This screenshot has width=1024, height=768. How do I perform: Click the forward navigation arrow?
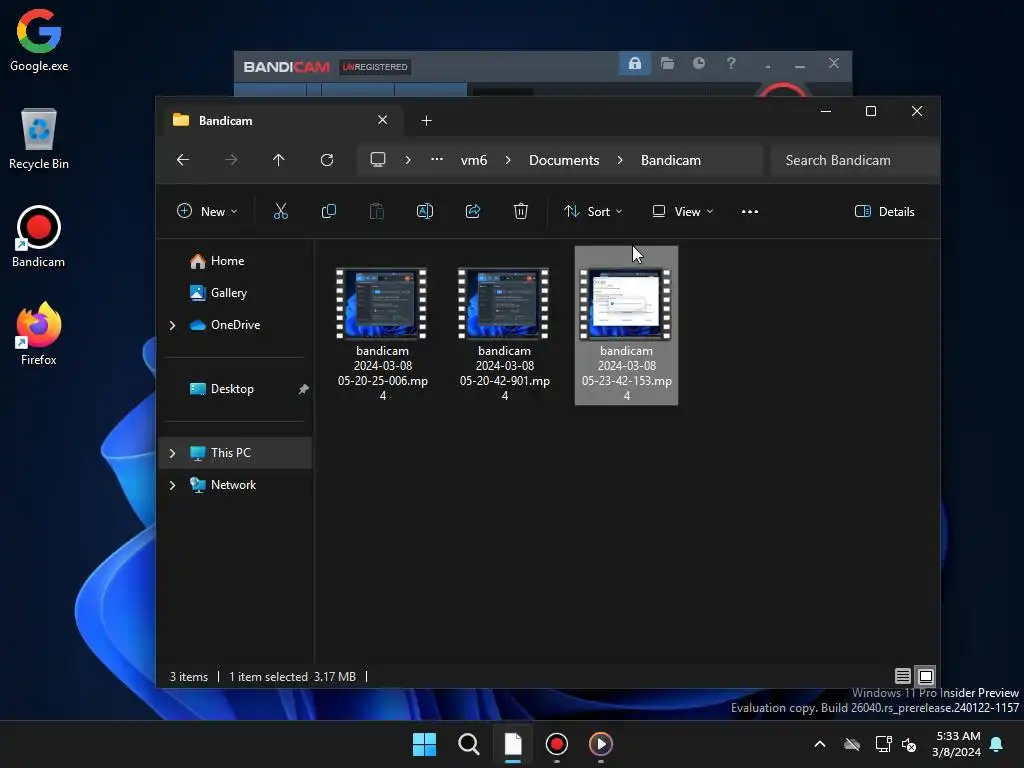click(231, 160)
